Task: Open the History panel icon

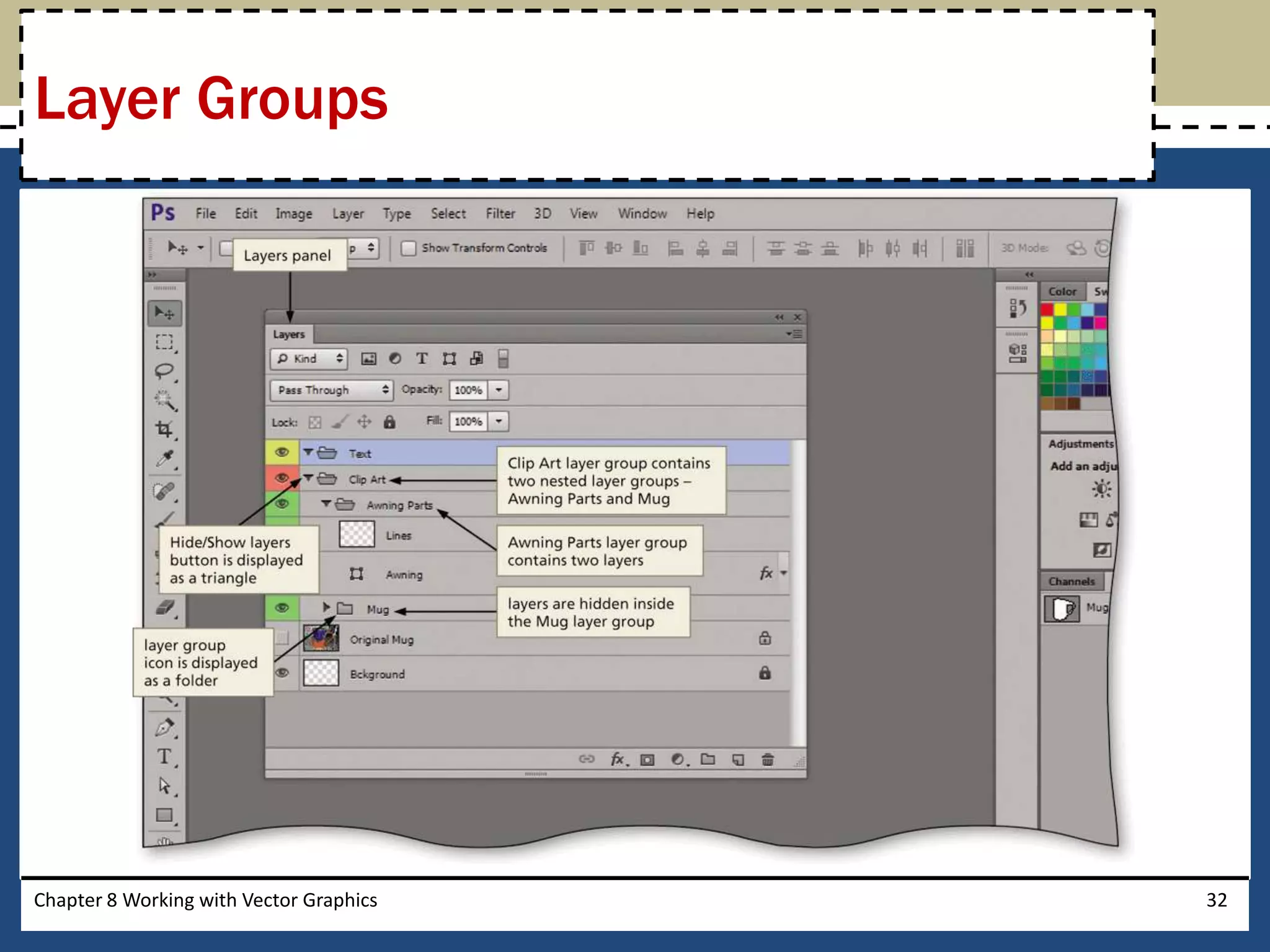Action: tap(1017, 308)
